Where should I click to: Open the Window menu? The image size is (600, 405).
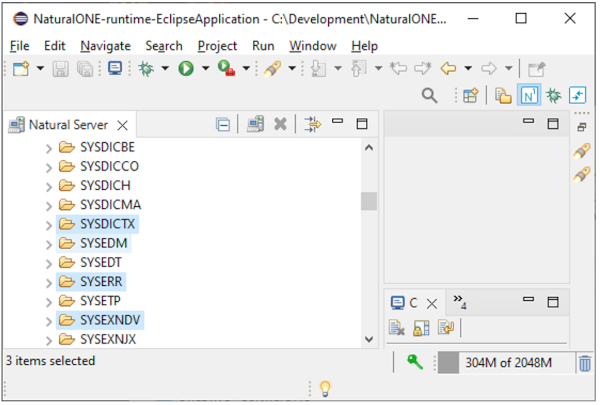click(313, 46)
